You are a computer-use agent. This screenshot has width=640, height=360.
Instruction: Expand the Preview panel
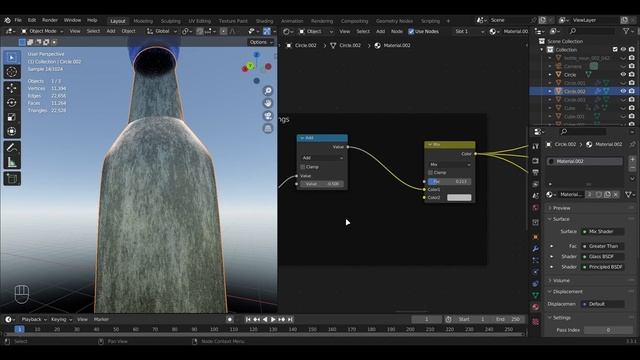(561, 208)
